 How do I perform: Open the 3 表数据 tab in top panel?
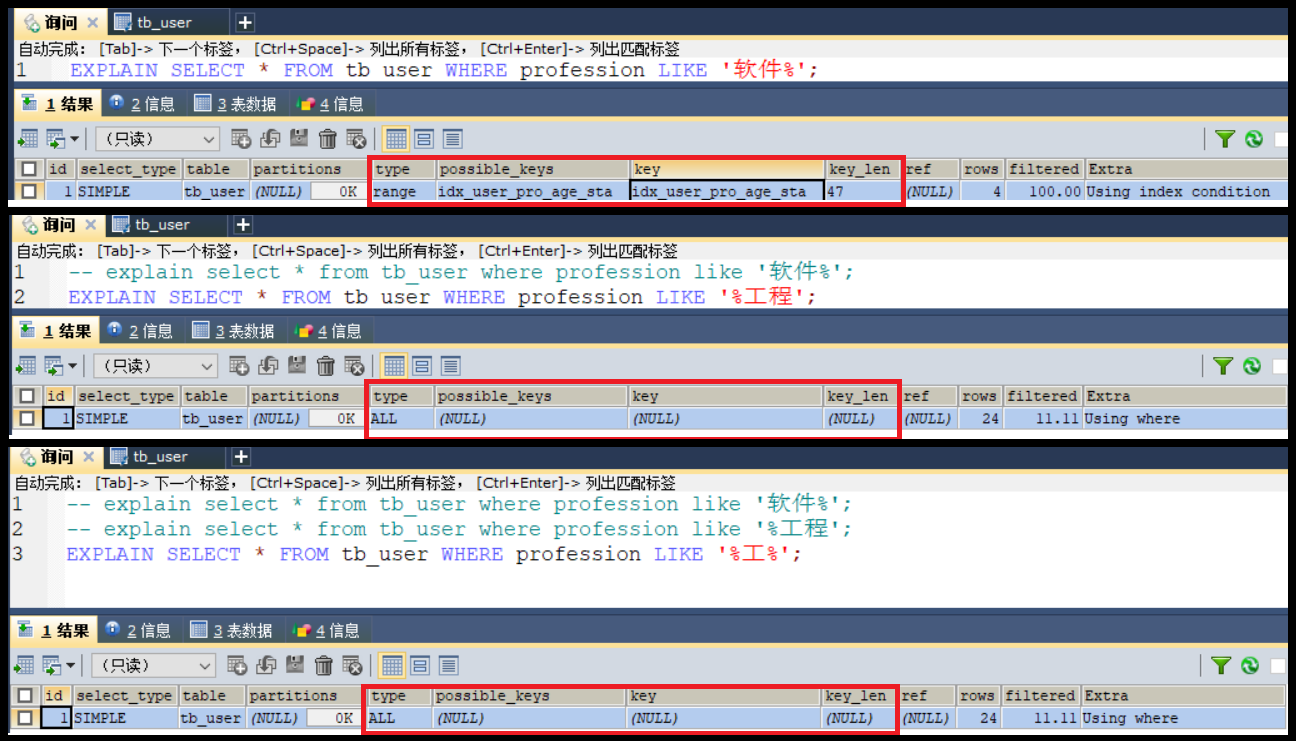click(235, 104)
